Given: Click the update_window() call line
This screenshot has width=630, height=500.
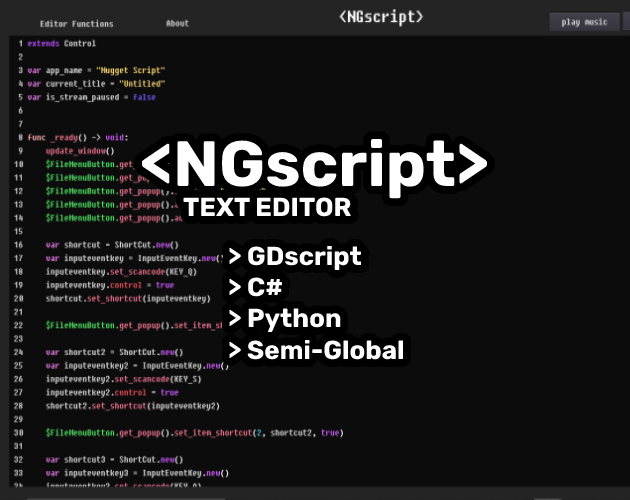Looking at the screenshot, I should [80, 151].
